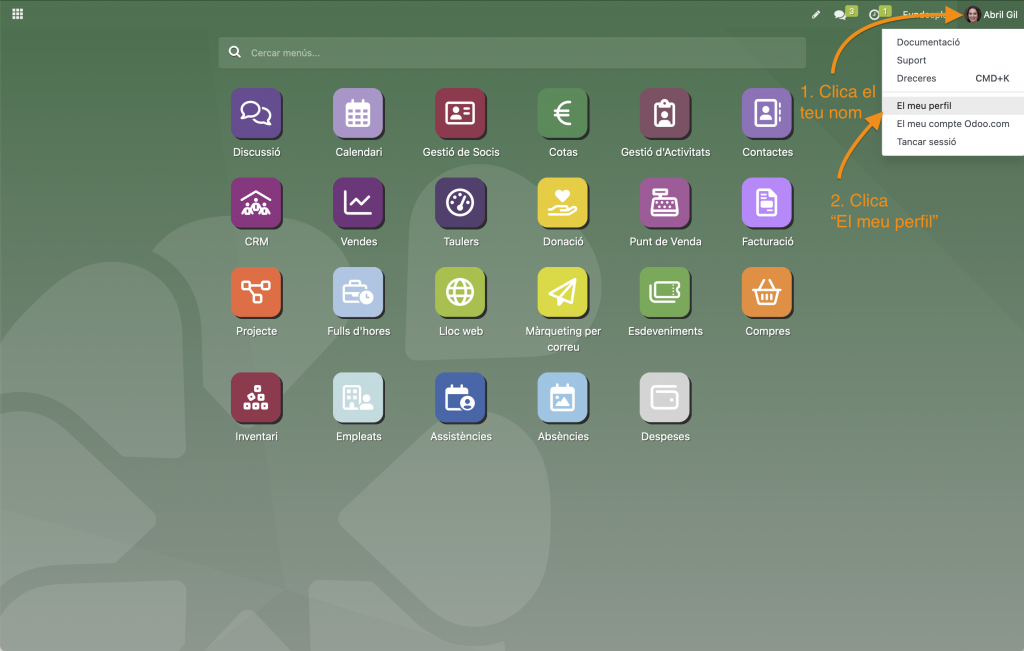The image size is (1024, 651).
Task: Launch the Inventari app
Action: pos(256,398)
